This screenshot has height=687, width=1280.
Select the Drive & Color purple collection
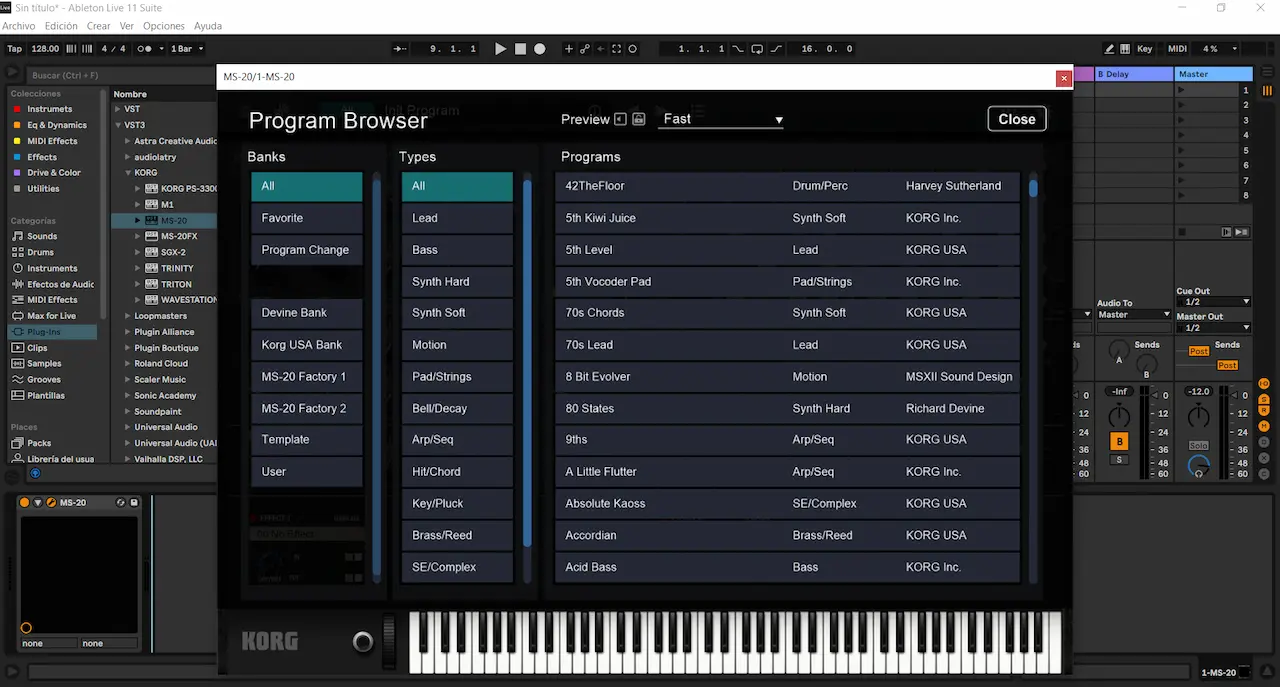click(x=54, y=172)
